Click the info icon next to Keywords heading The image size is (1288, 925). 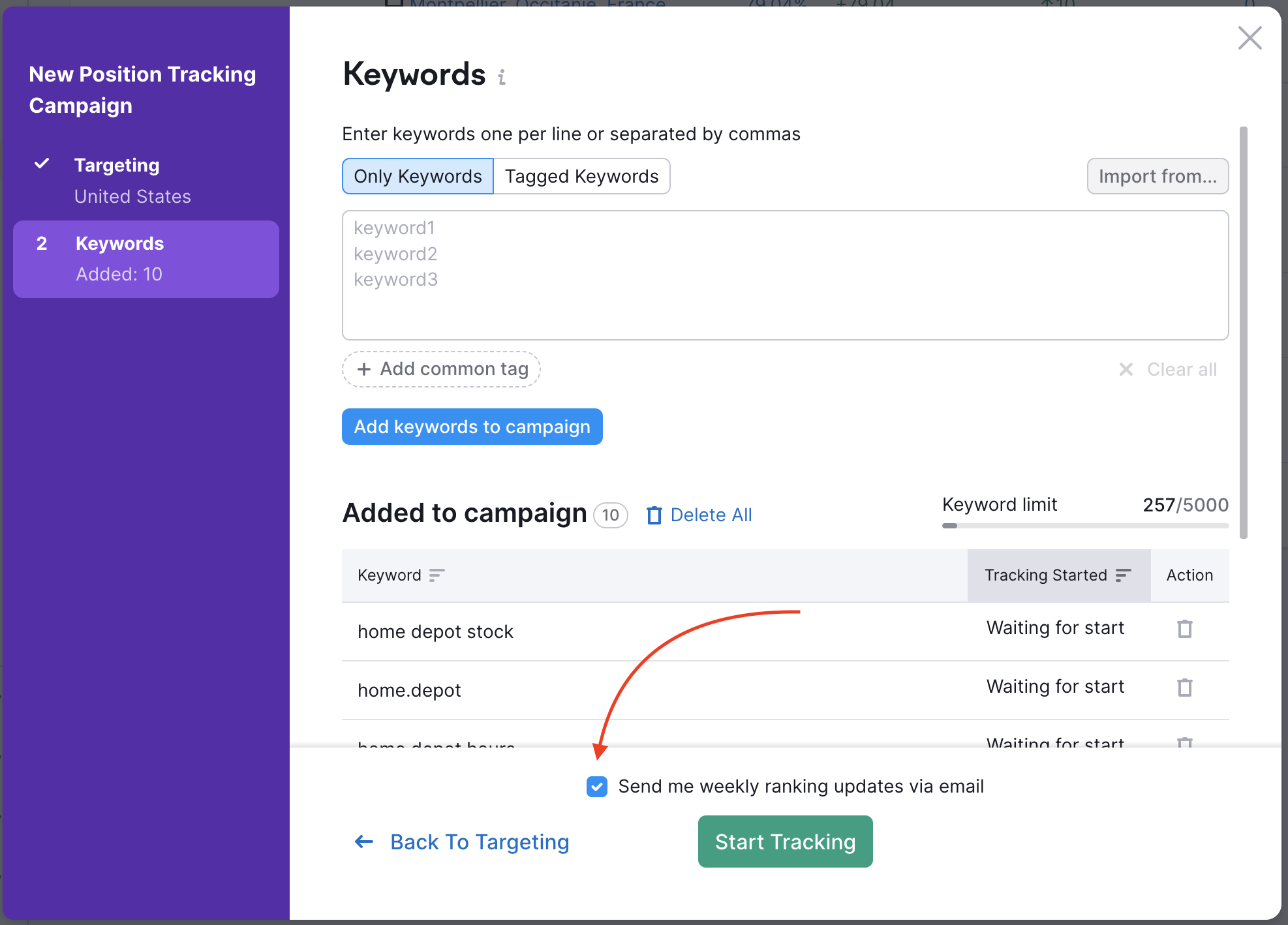[501, 78]
